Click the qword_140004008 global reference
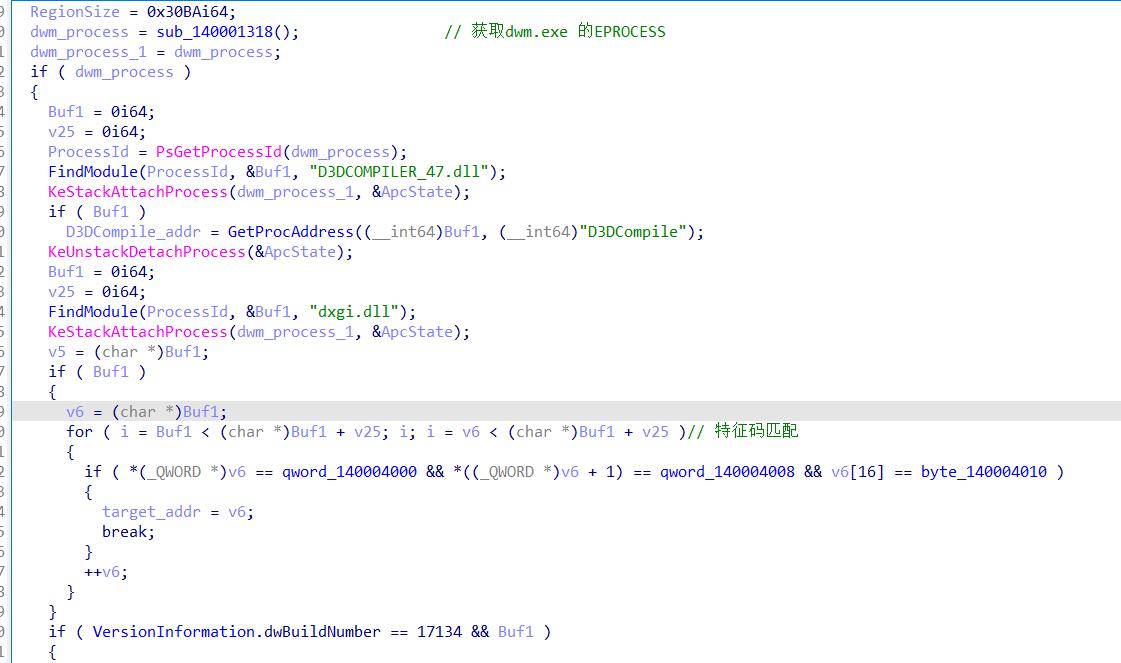Image resolution: width=1121 pixels, height=663 pixels. coord(727,472)
